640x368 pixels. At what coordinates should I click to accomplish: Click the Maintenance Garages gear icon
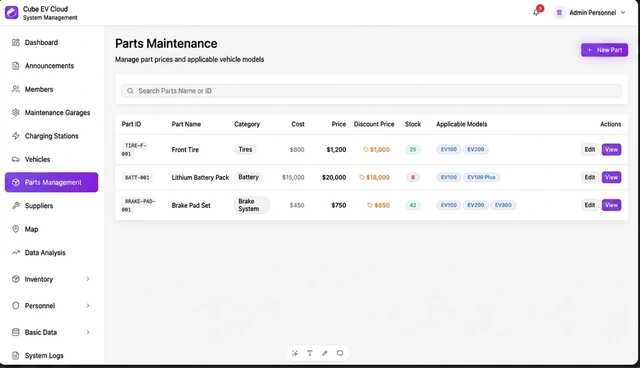pos(16,113)
